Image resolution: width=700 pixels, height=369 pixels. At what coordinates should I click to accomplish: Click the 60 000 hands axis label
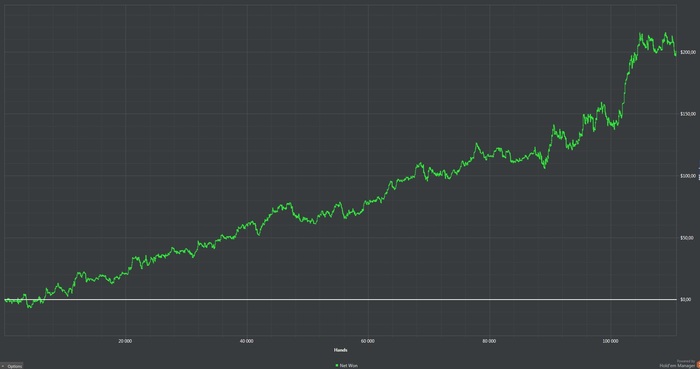[368, 341]
